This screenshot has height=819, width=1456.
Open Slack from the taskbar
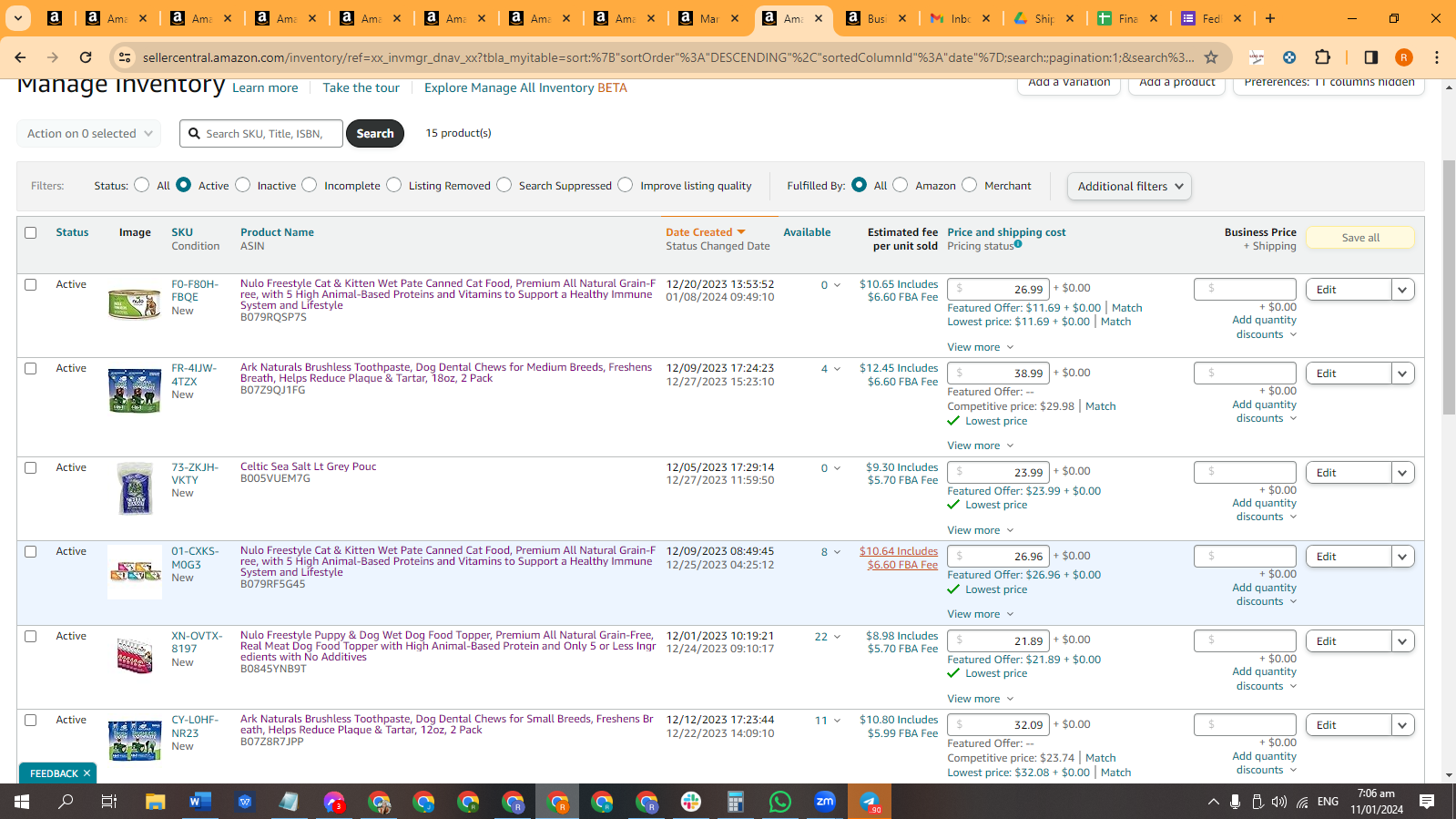[691, 802]
